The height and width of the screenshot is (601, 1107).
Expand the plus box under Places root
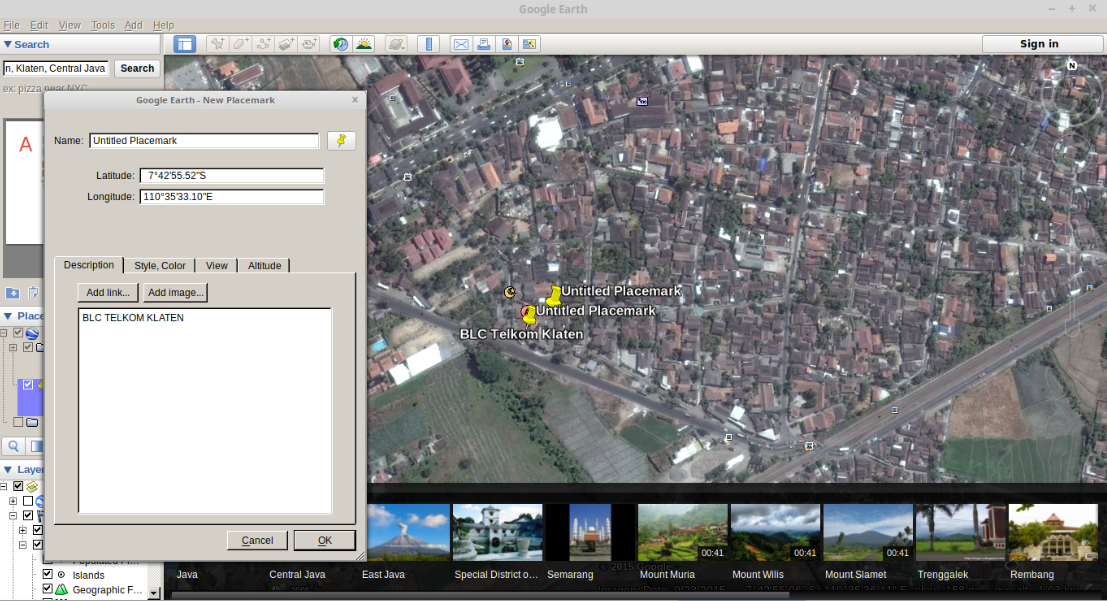click(x=13, y=347)
